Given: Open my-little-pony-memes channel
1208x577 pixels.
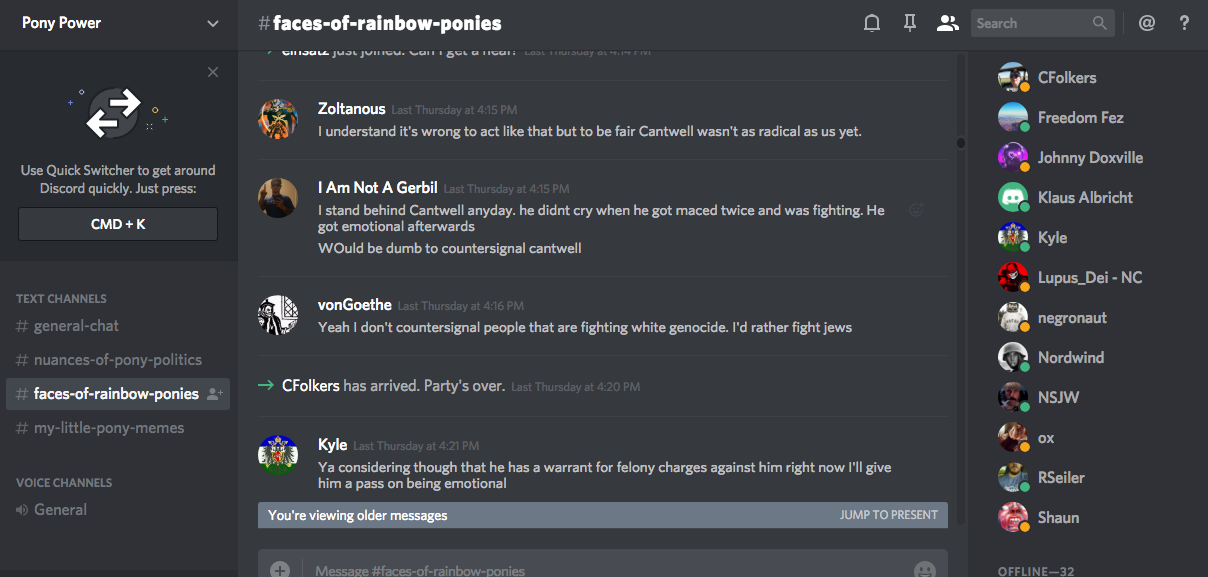Looking at the screenshot, I should (x=109, y=428).
